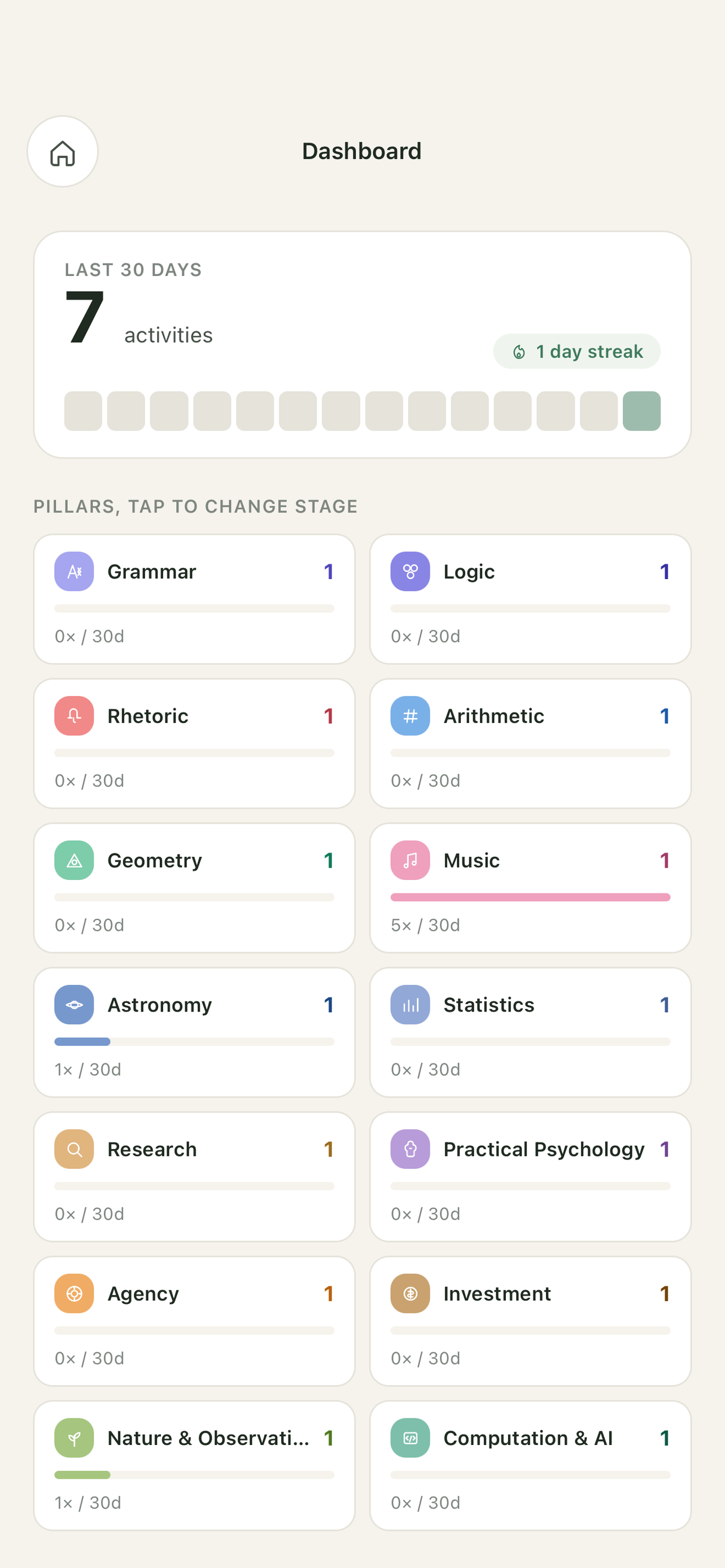Screen dimensions: 725x1568
Task: Open the Nature & Observation pillar
Action: [194, 1465]
